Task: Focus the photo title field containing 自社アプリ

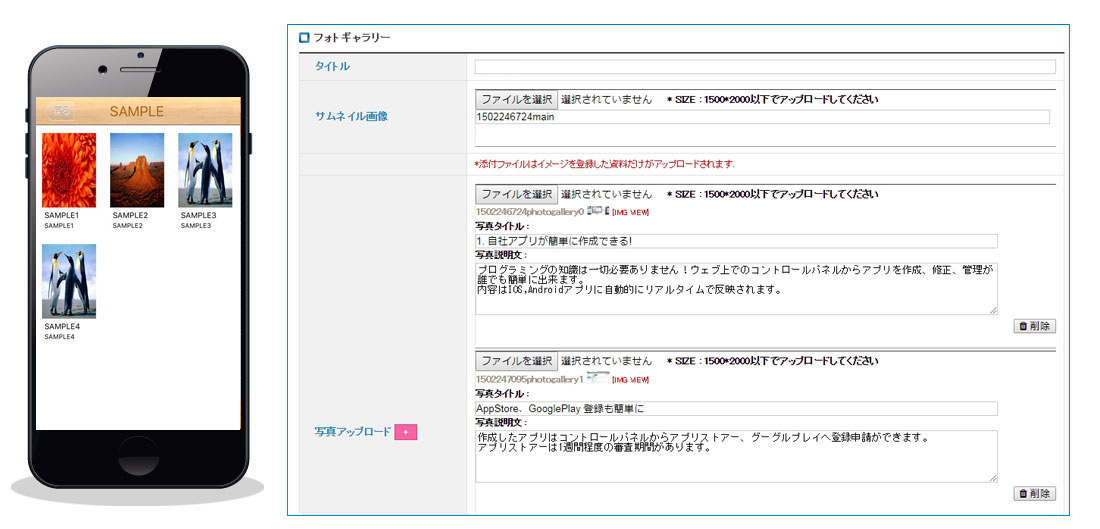Action: [736, 241]
